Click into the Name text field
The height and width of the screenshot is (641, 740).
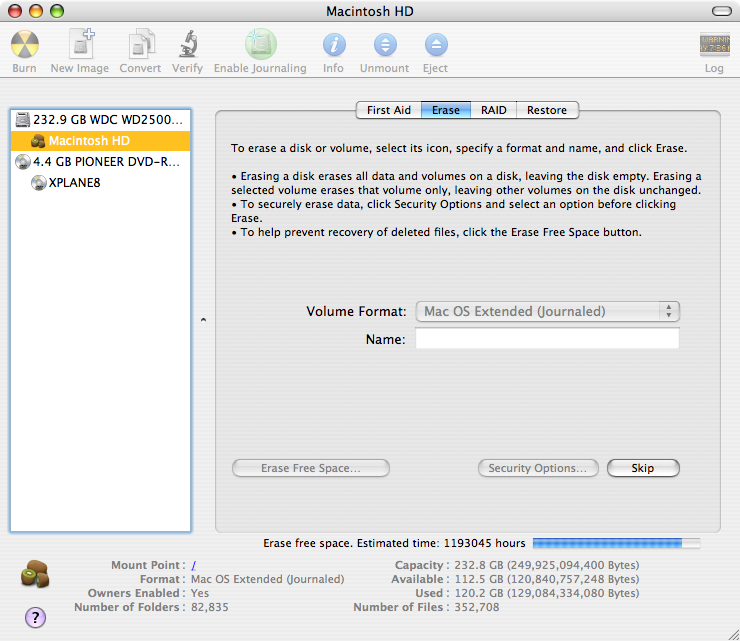pos(547,339)
